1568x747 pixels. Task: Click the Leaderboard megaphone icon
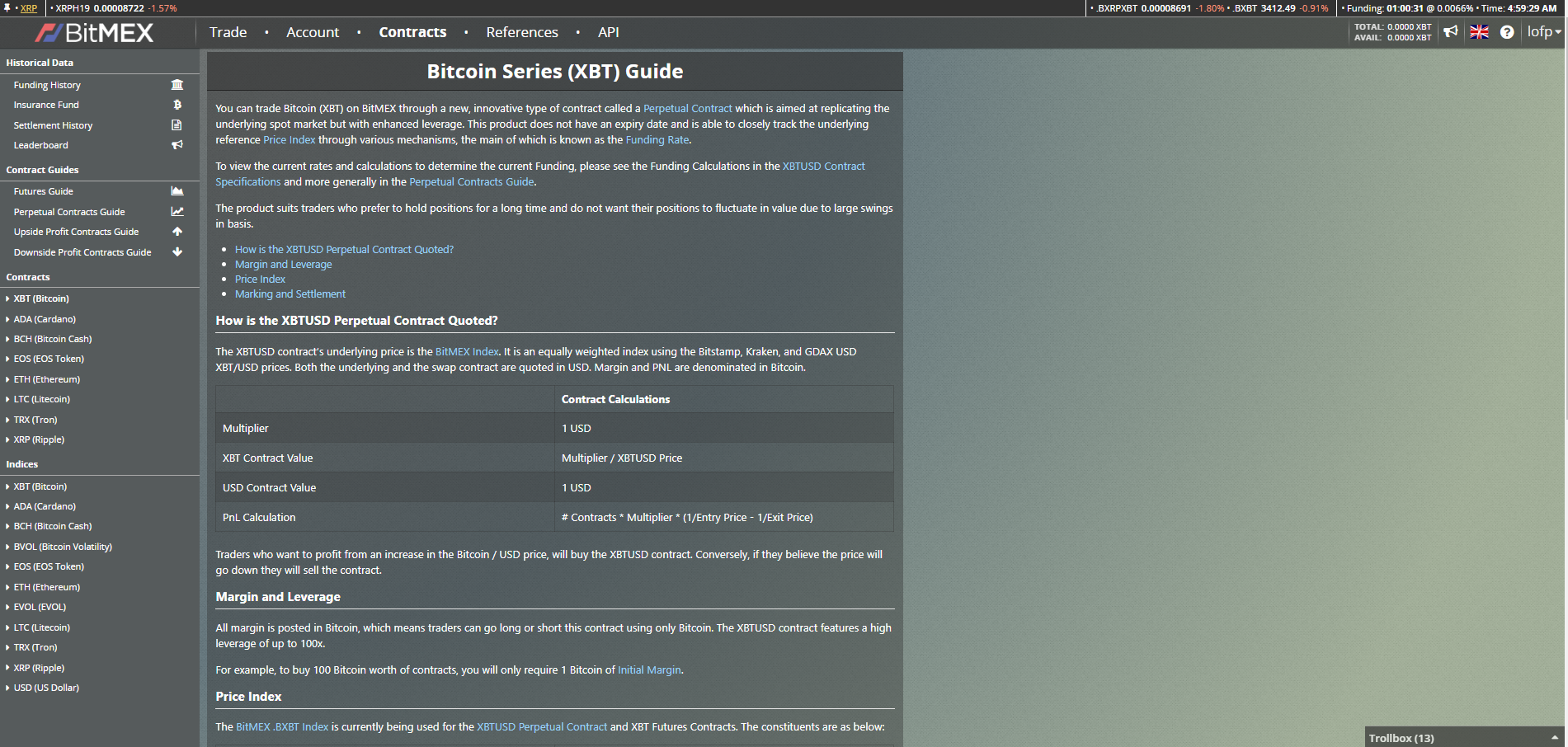coord(177,145)
